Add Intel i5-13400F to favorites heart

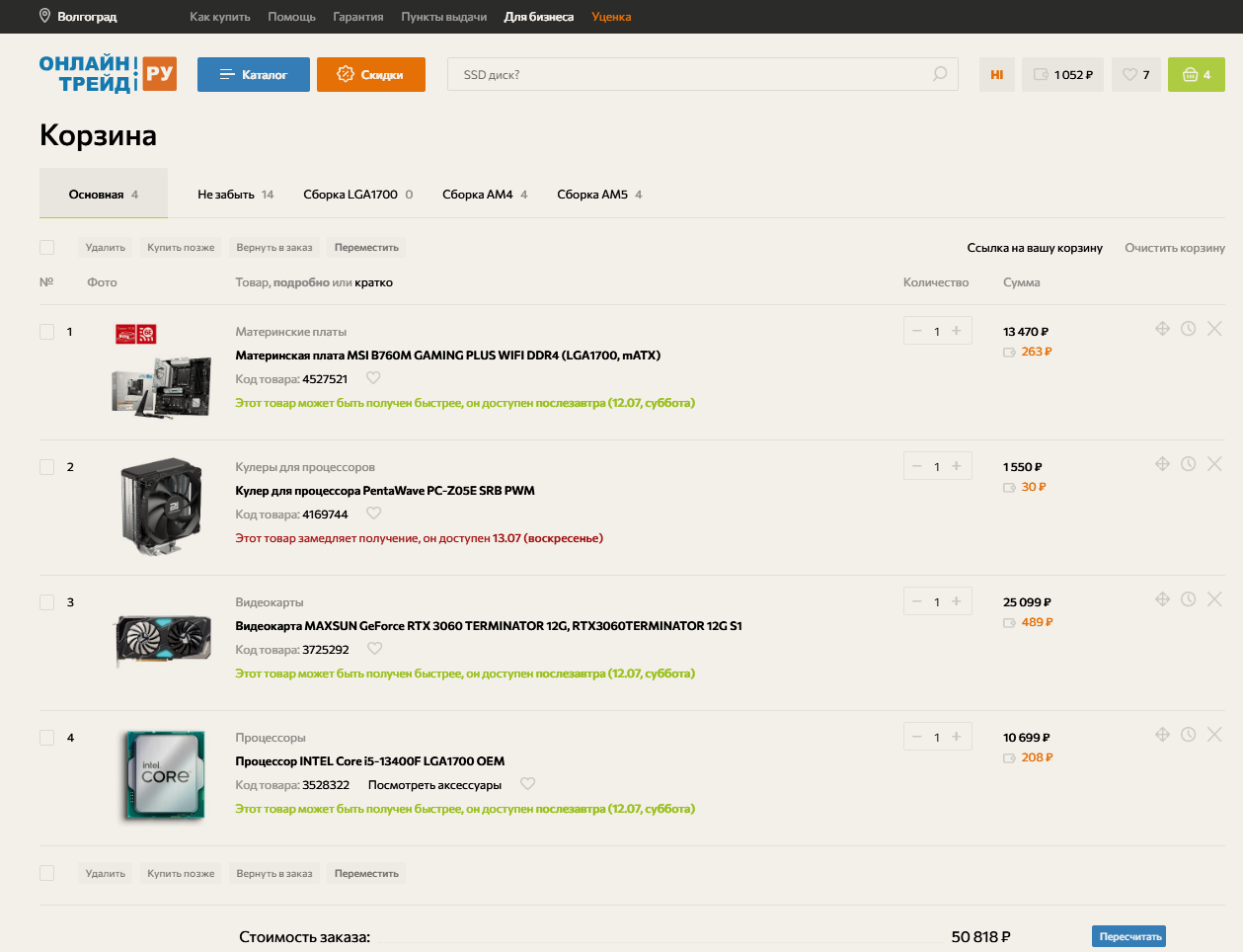[x=527, y=784]
